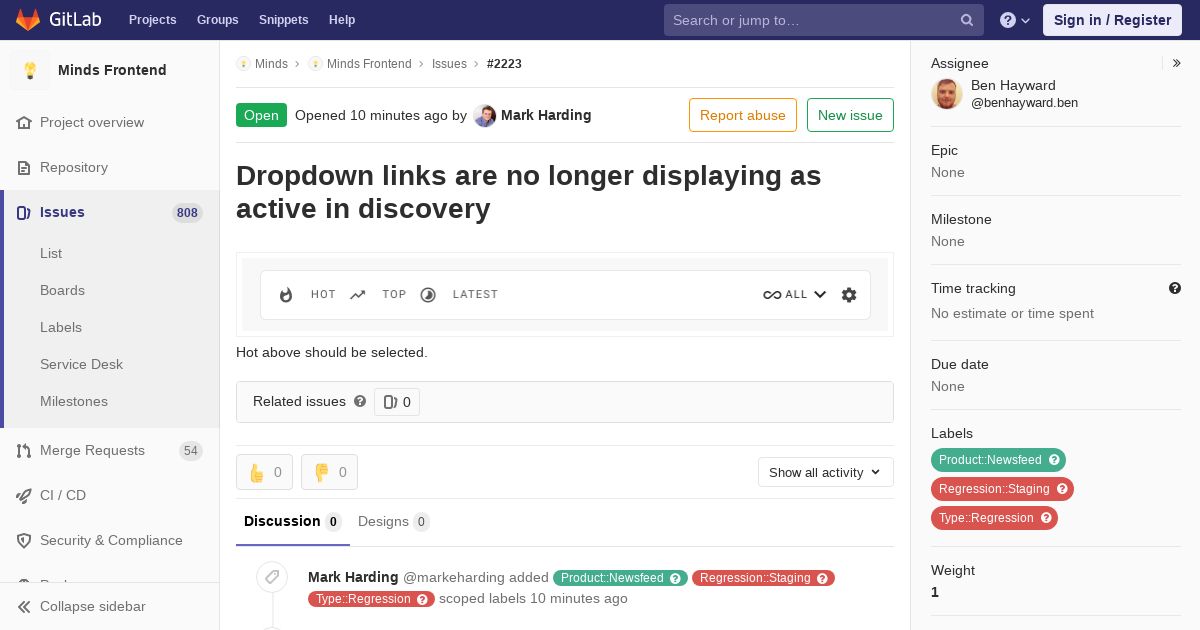Switch to the Discussion tab
1200x630 pixels.
tap(293, 521)
